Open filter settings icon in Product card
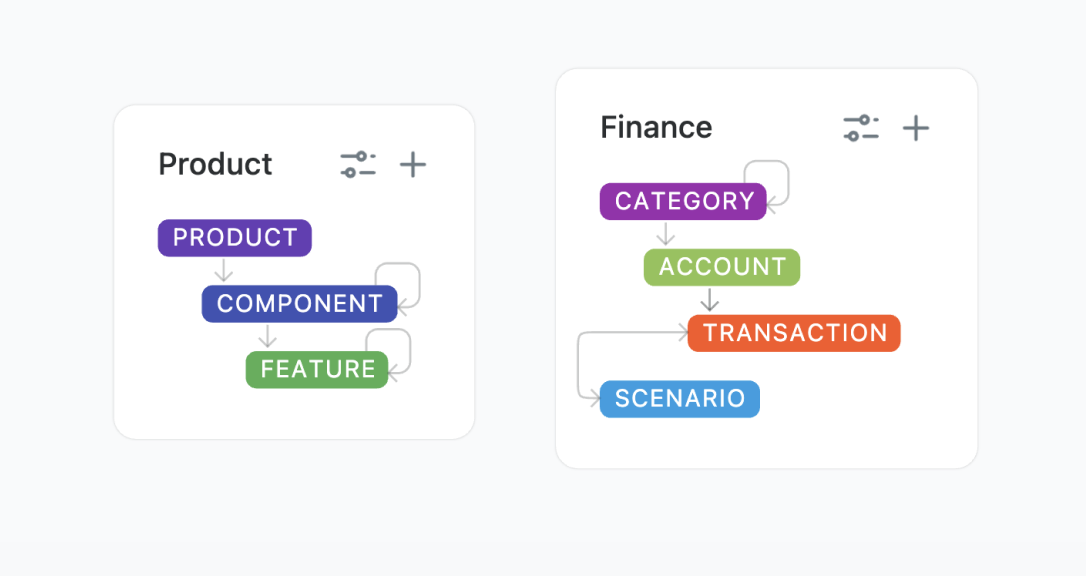 pos(358,165)
